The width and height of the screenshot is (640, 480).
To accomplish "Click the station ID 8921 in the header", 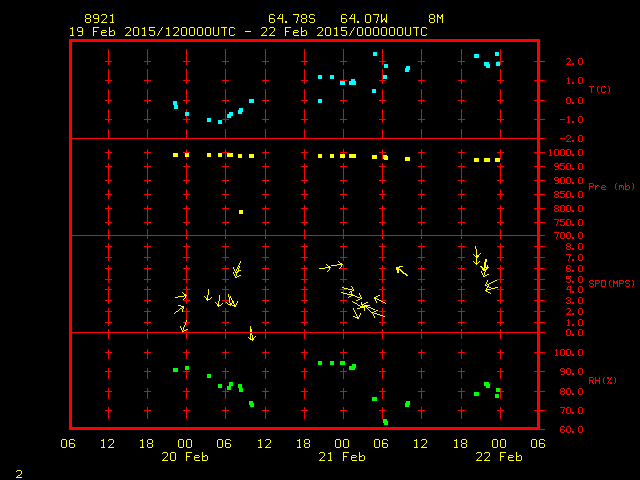I will tap(100, 19).
